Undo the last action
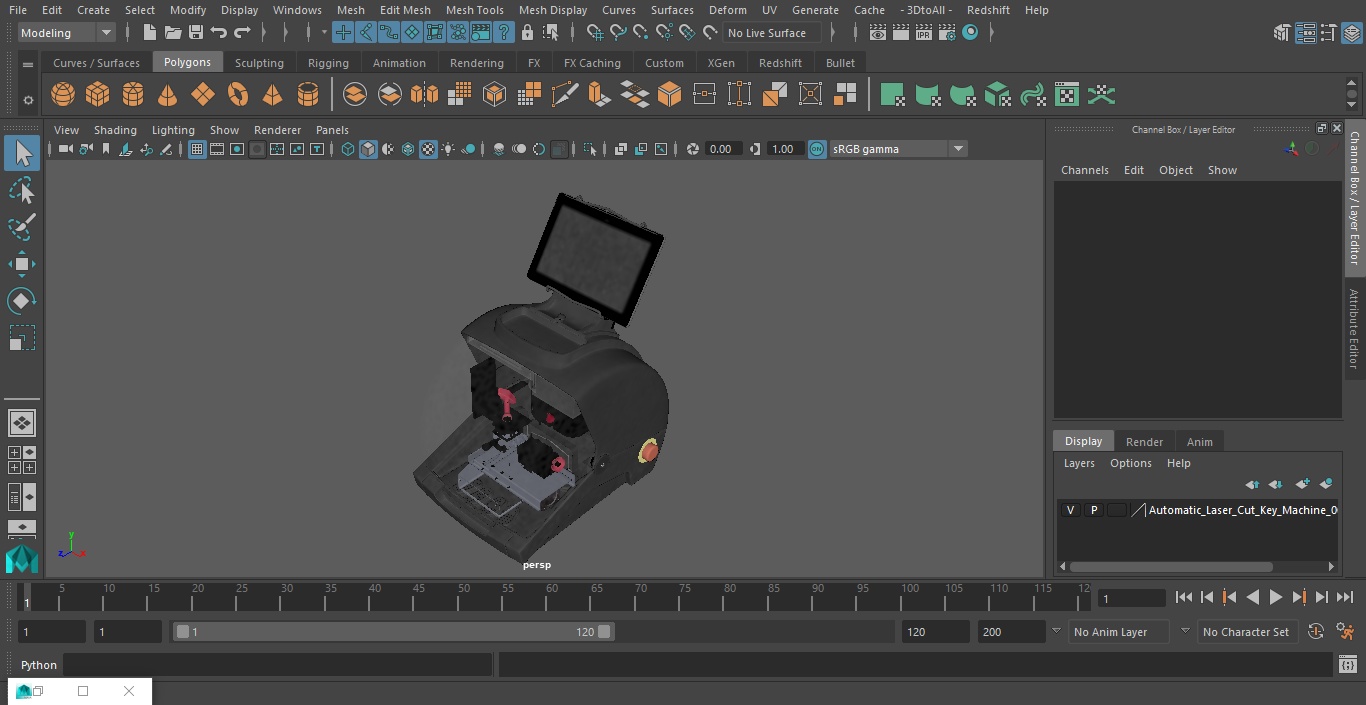 tap(219, 33)
